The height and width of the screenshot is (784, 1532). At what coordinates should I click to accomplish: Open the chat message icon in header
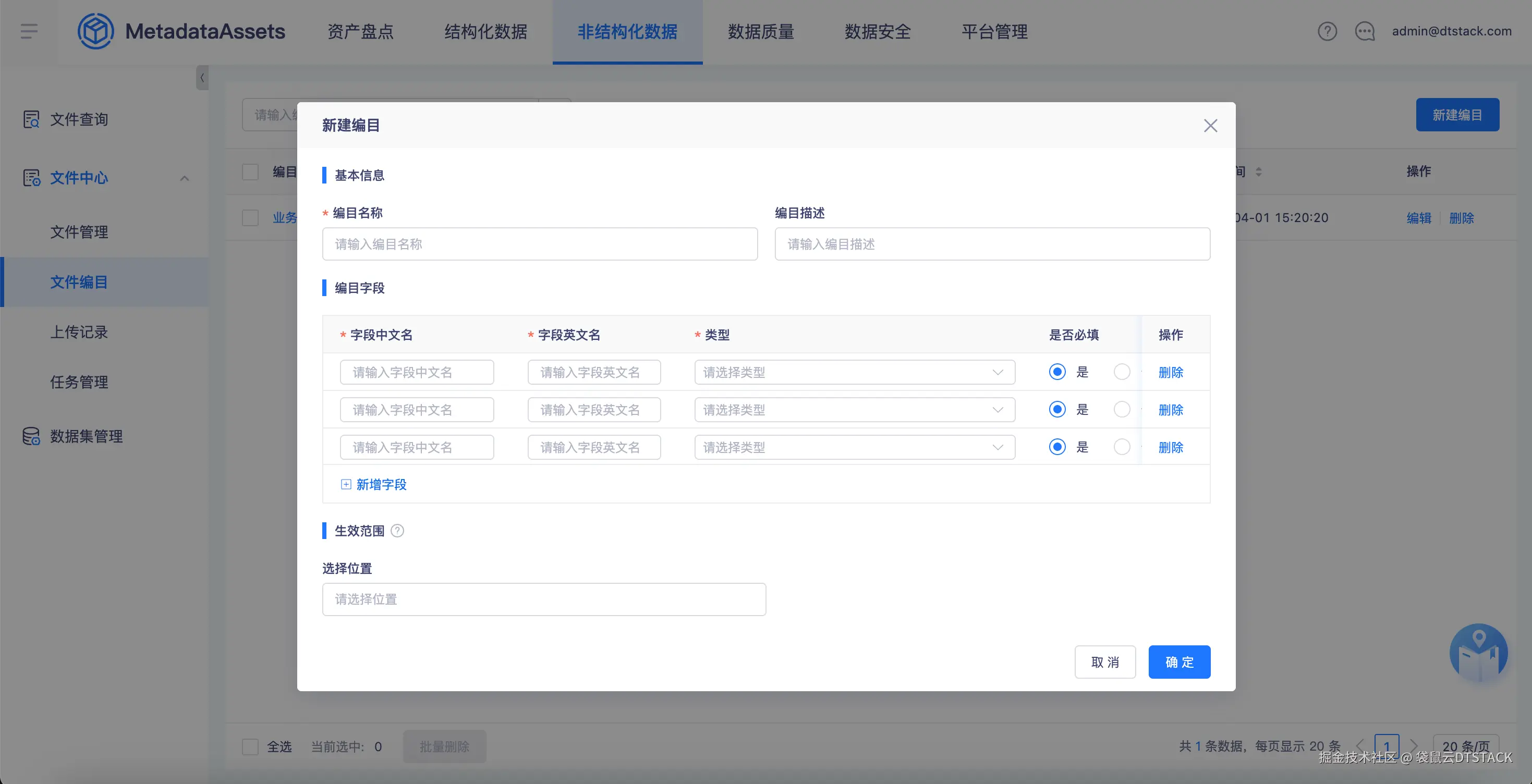(1364, 31)
